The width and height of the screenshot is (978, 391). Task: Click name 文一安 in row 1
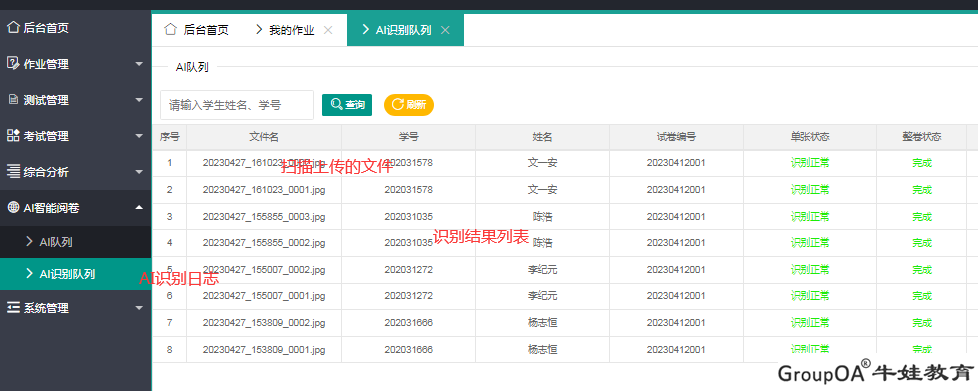tap(543, 163)
